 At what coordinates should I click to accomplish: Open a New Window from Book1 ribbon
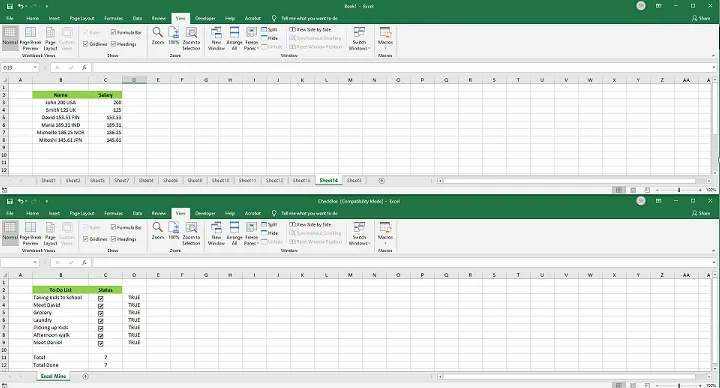pyautogui.click(x=216, y=39)
